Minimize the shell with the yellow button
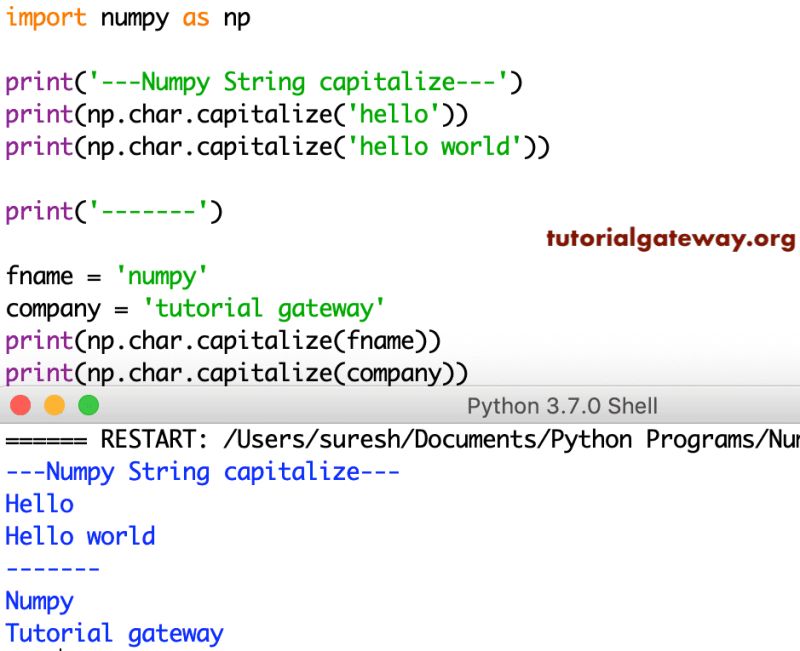 [53, 406]
